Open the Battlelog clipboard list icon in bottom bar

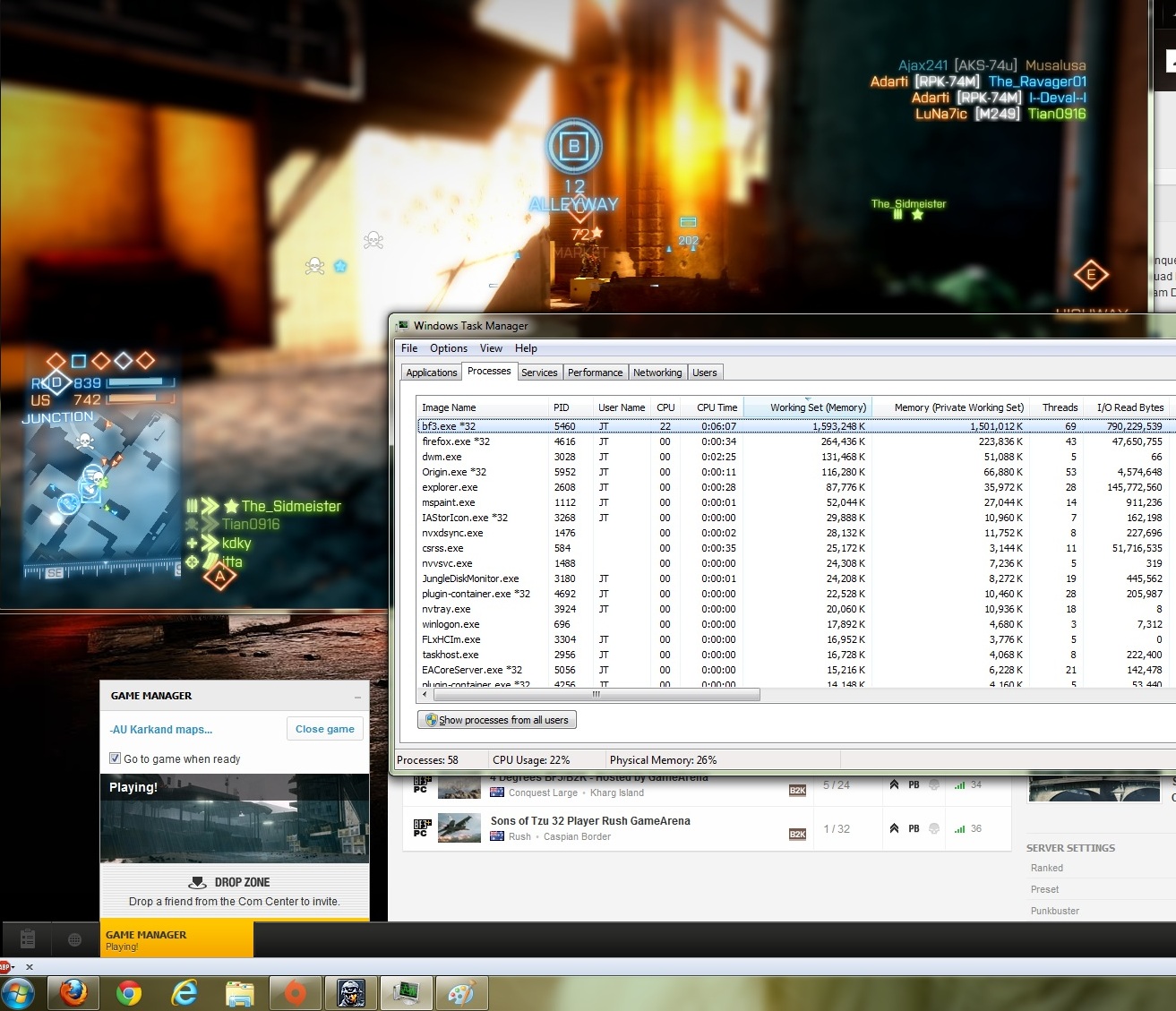28,939
